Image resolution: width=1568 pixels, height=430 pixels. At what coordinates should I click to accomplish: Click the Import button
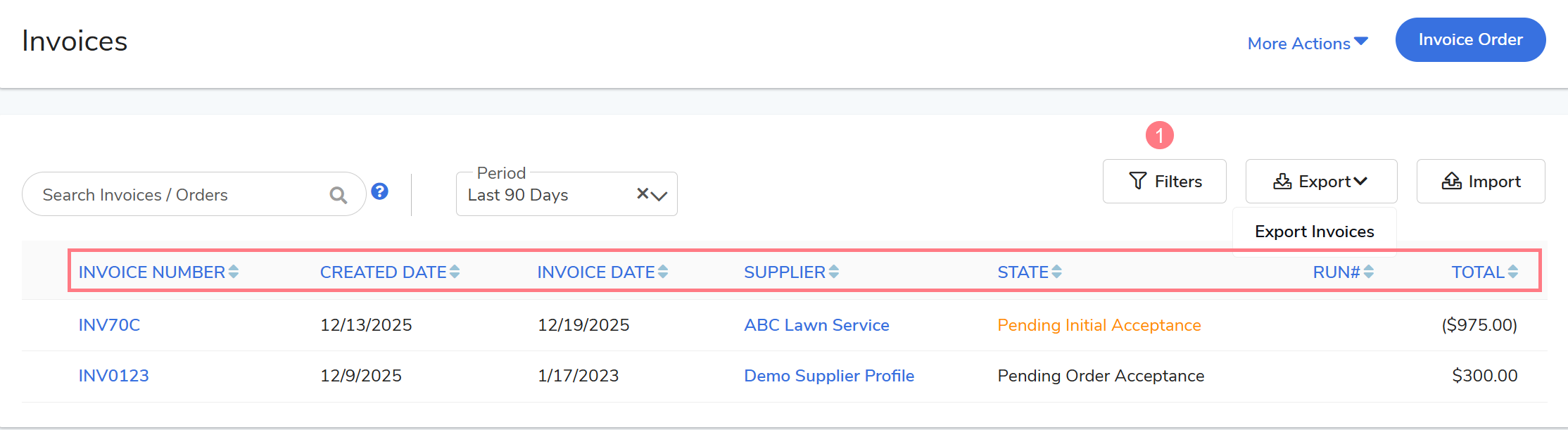[x=1481, y=182]
